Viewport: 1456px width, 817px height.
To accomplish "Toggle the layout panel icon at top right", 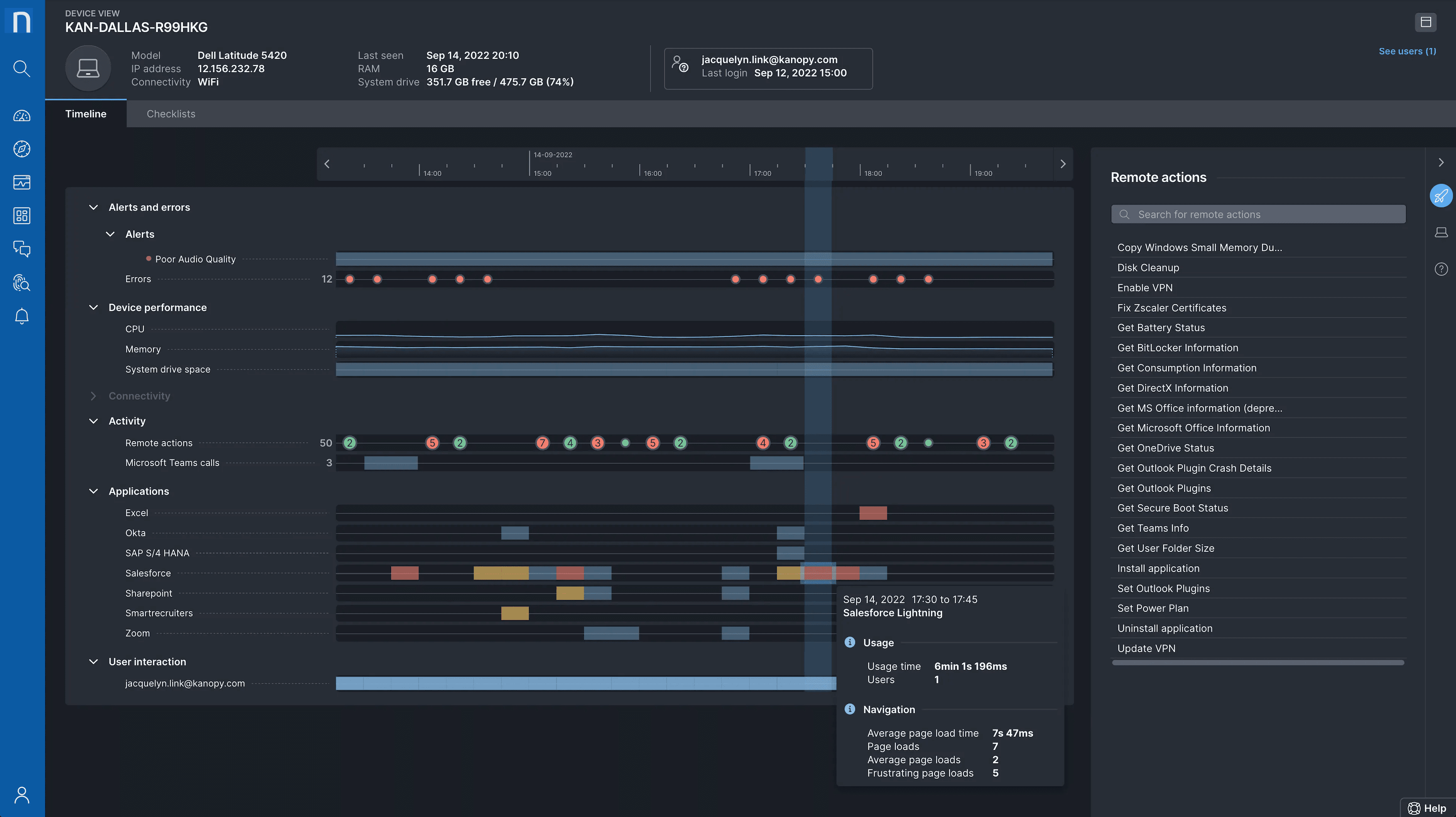I will [x=1426, y=22].
